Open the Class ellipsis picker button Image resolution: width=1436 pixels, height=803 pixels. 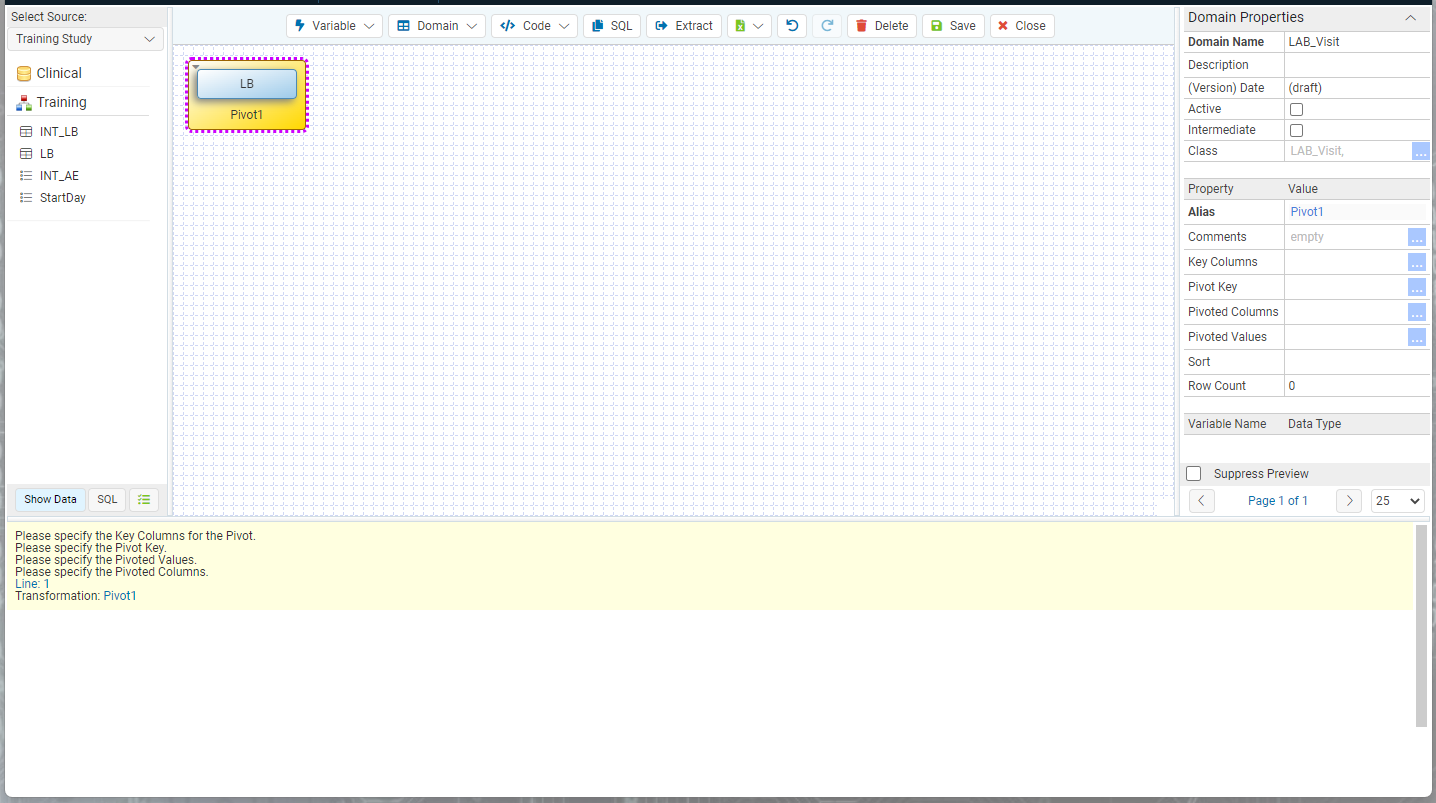tap(1420, 151)
